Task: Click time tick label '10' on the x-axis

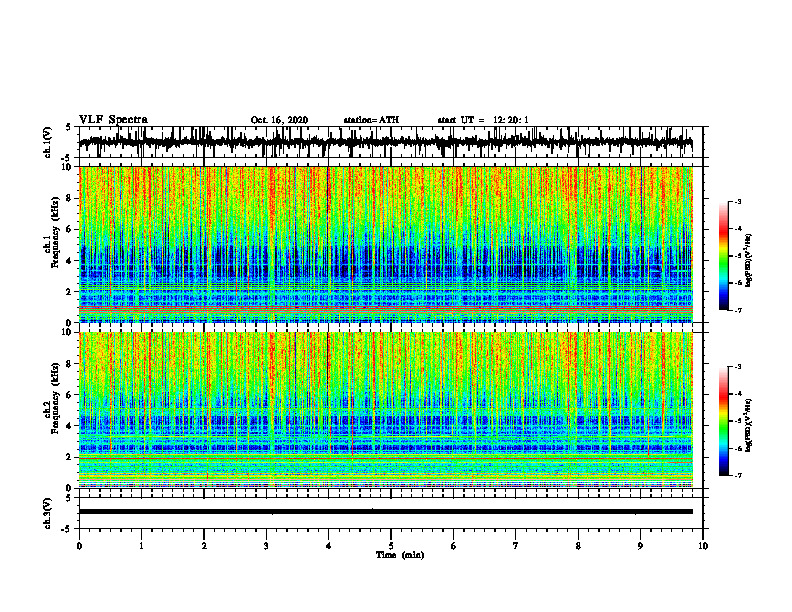Action: 703,546
